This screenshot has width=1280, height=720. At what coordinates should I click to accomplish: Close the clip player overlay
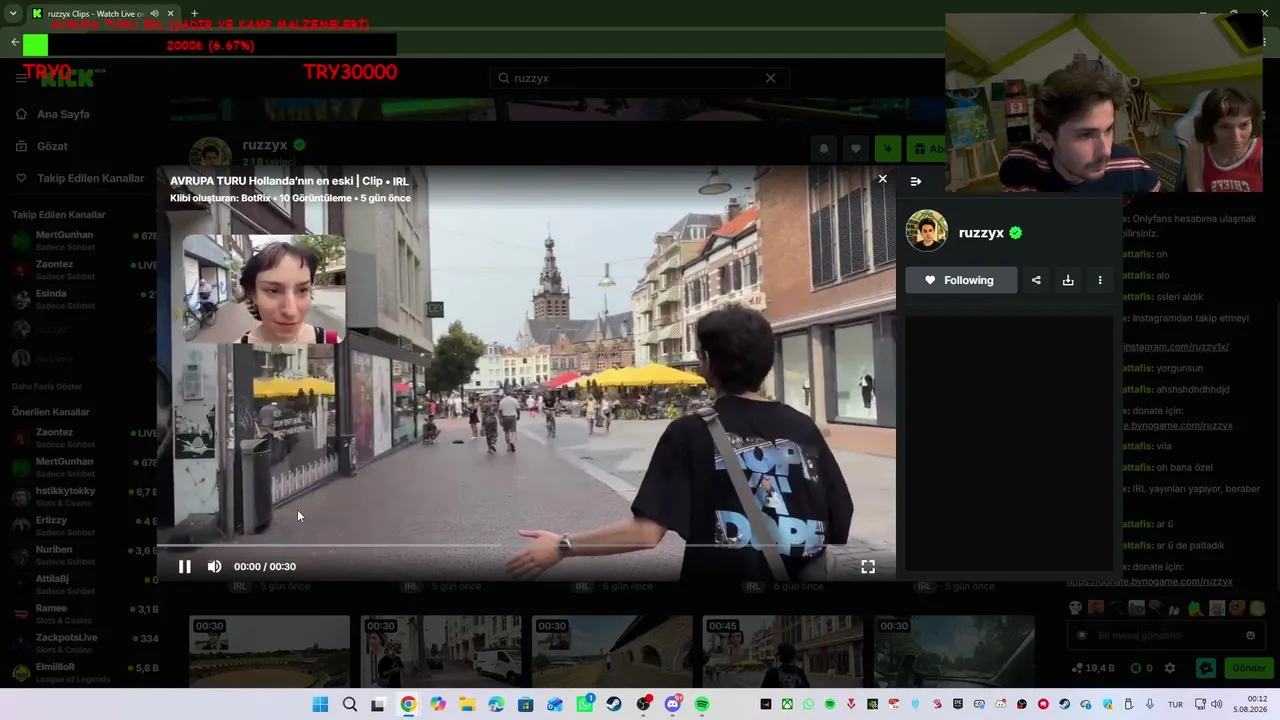[882, 179]
